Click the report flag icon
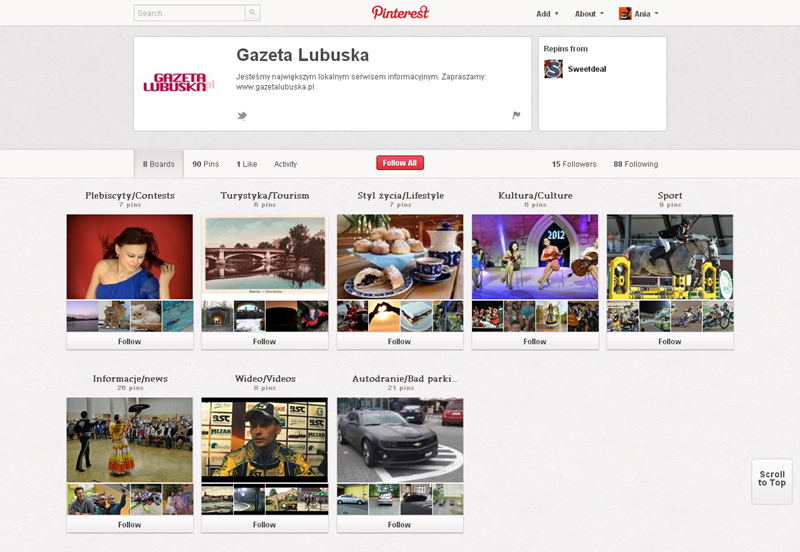The height and width of the screenshot is (552, 800). point(516,116)
